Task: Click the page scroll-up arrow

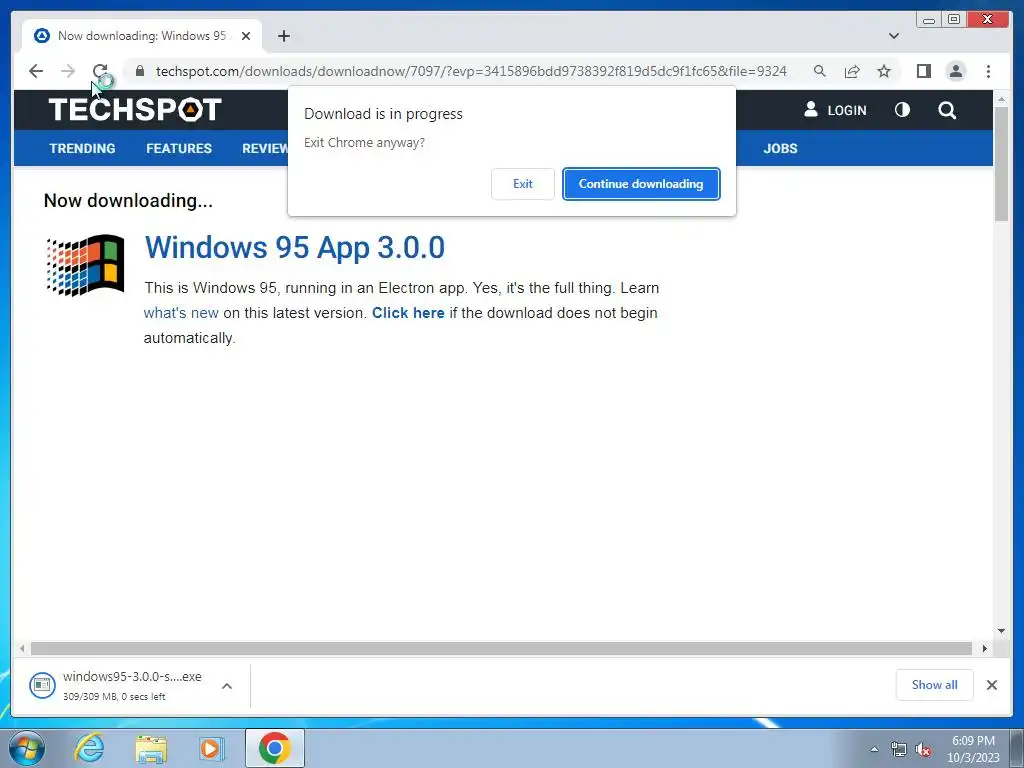Action: (x=1001, y=99)
